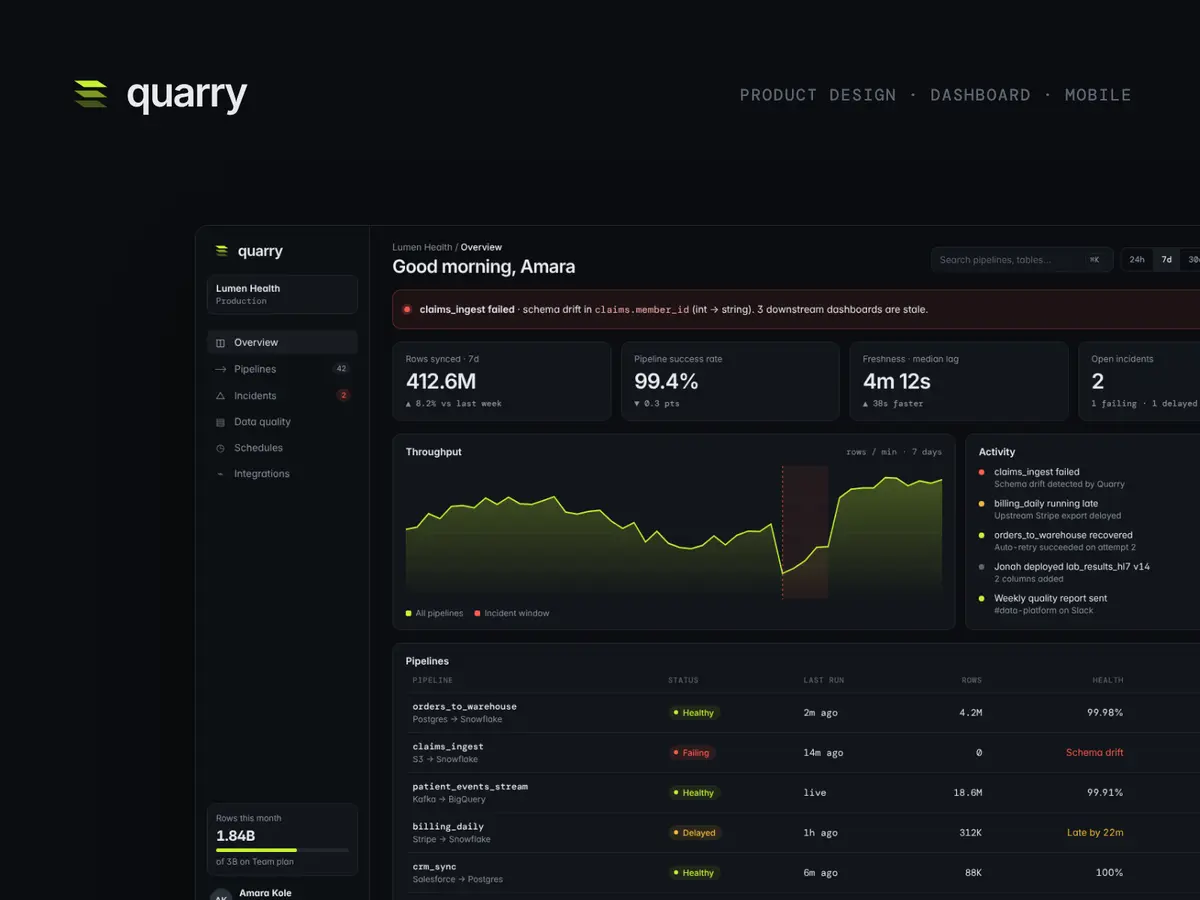This screenshot has width=1200, height=900.
Task: Click the red alert dot in failure banner
Action: click(407, 310)
